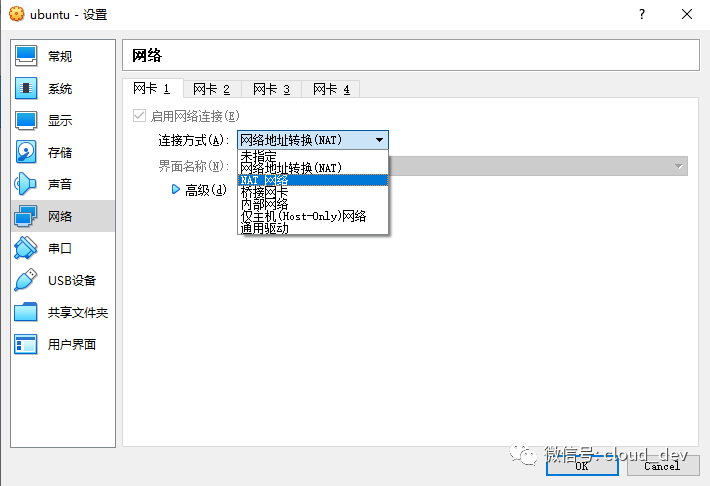Click the ? help button in title bar

click(x=640, y=14)
